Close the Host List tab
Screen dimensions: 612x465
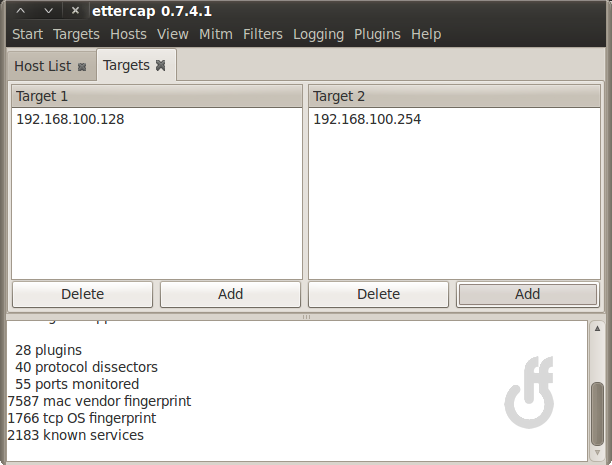[82, 67]
